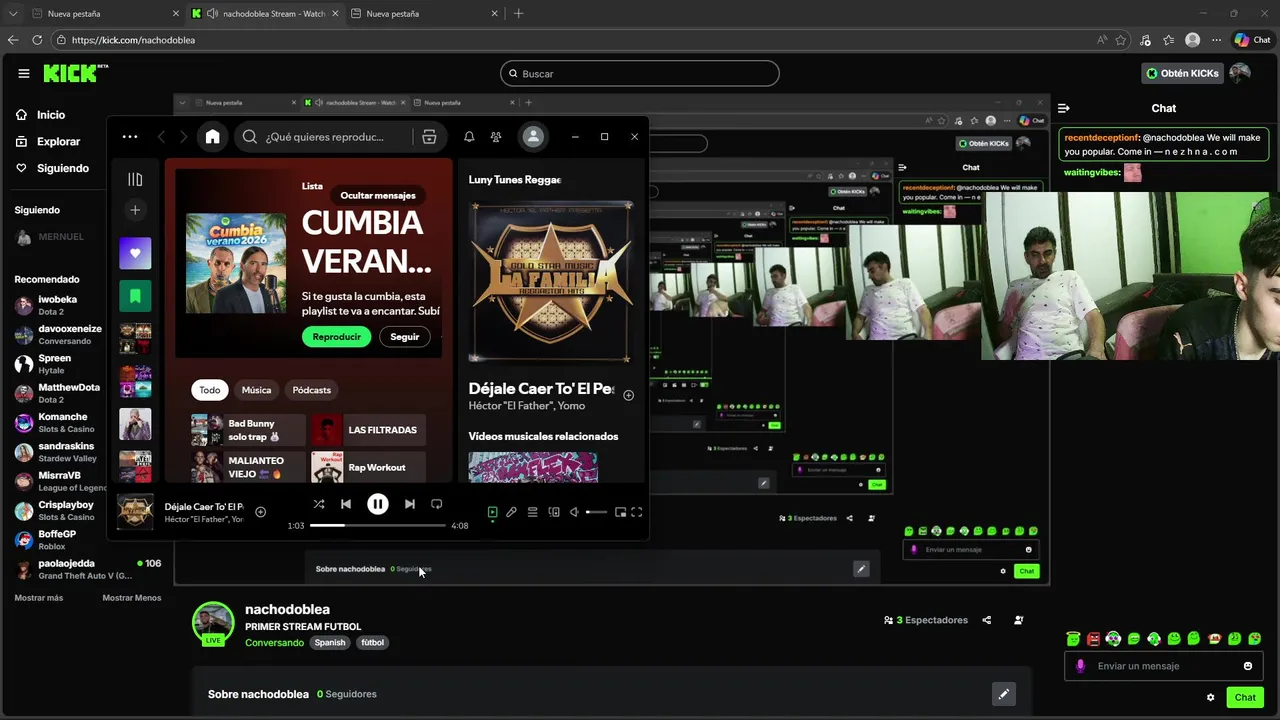The height and width of the screenshot is (720, 1280).
Task: Select the angry red emote in chat
Action: coord(1093,639)
